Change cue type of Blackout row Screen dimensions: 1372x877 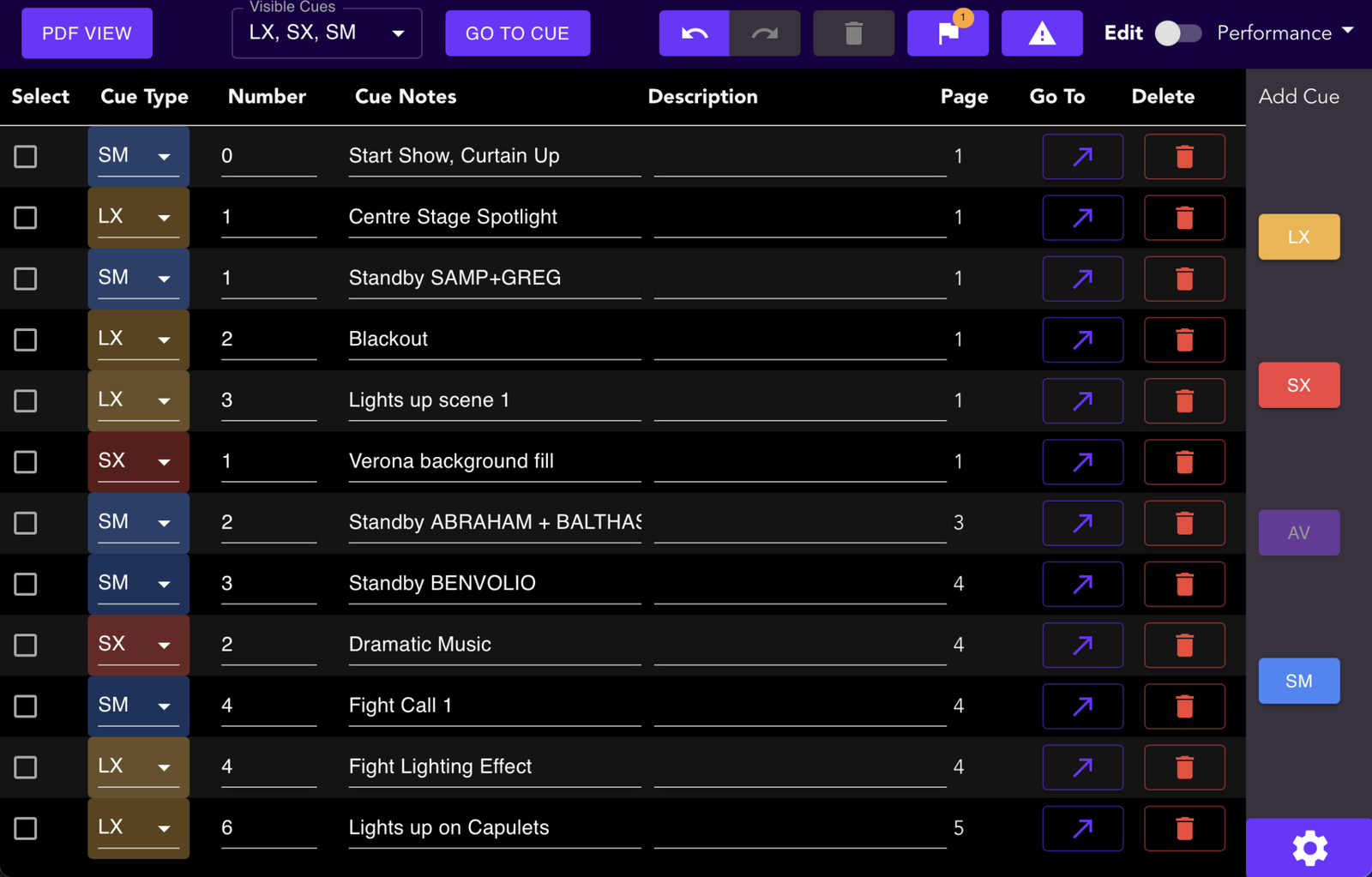(x=138, y=339)
